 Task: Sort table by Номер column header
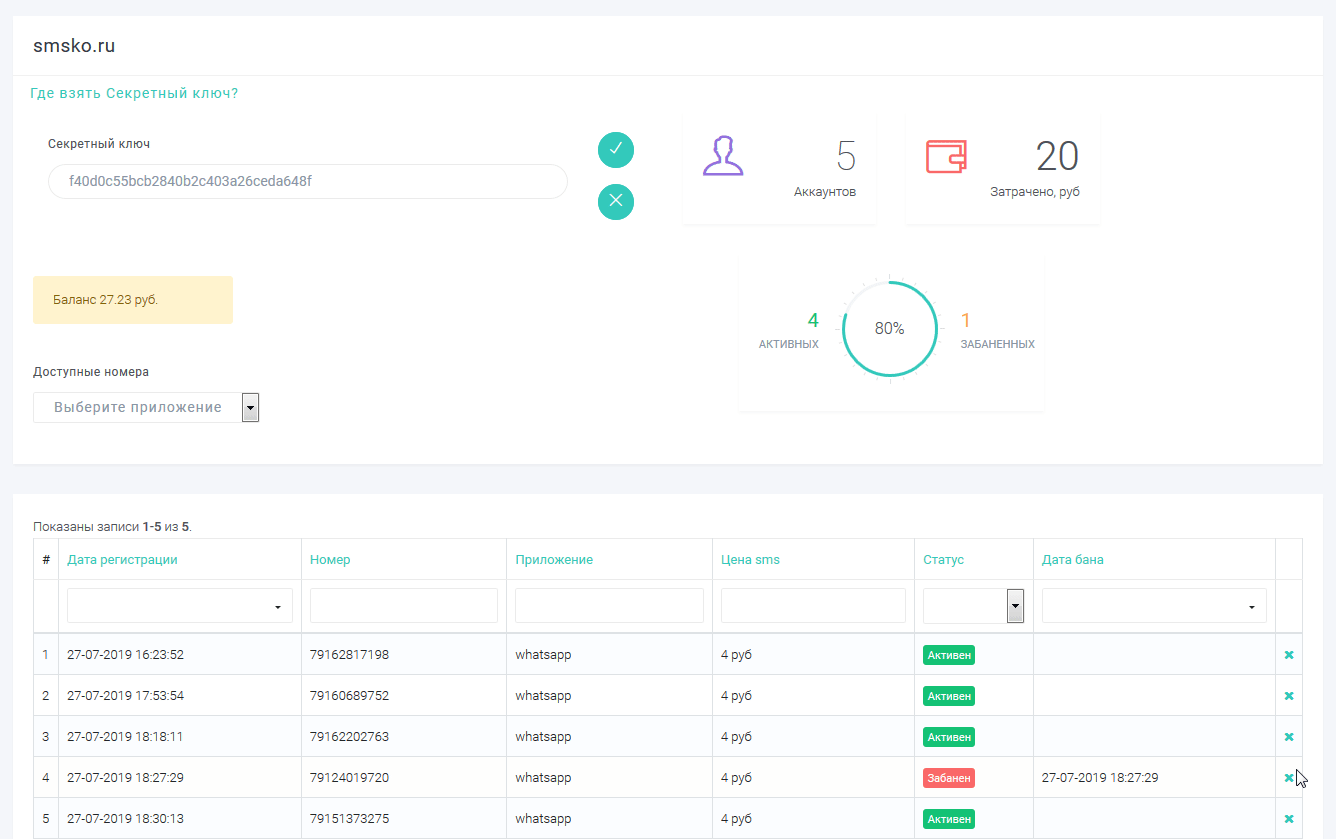pyautogui.click(x=330, y=560)
